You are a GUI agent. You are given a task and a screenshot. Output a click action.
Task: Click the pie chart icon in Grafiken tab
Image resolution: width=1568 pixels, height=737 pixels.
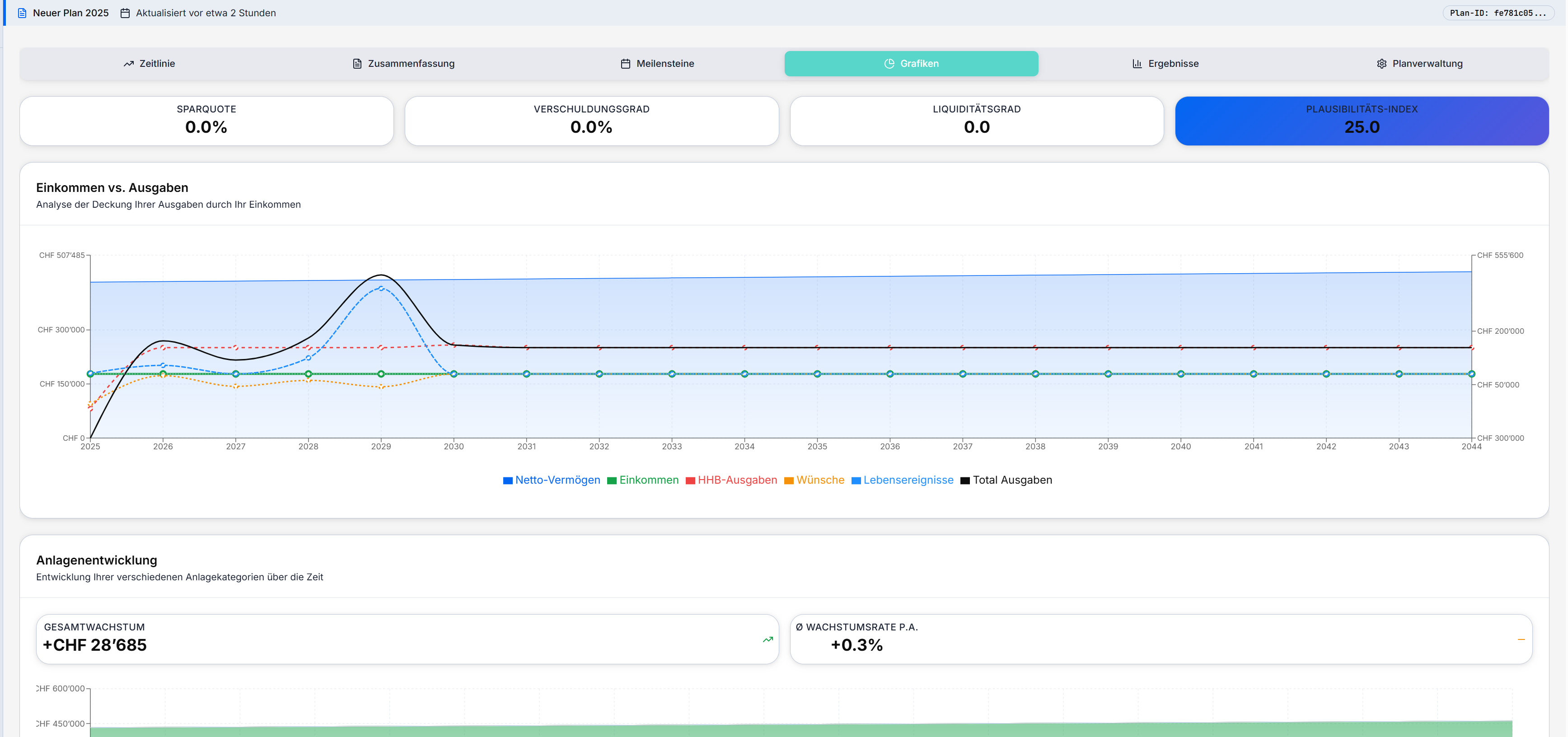[x=889, y=63]
